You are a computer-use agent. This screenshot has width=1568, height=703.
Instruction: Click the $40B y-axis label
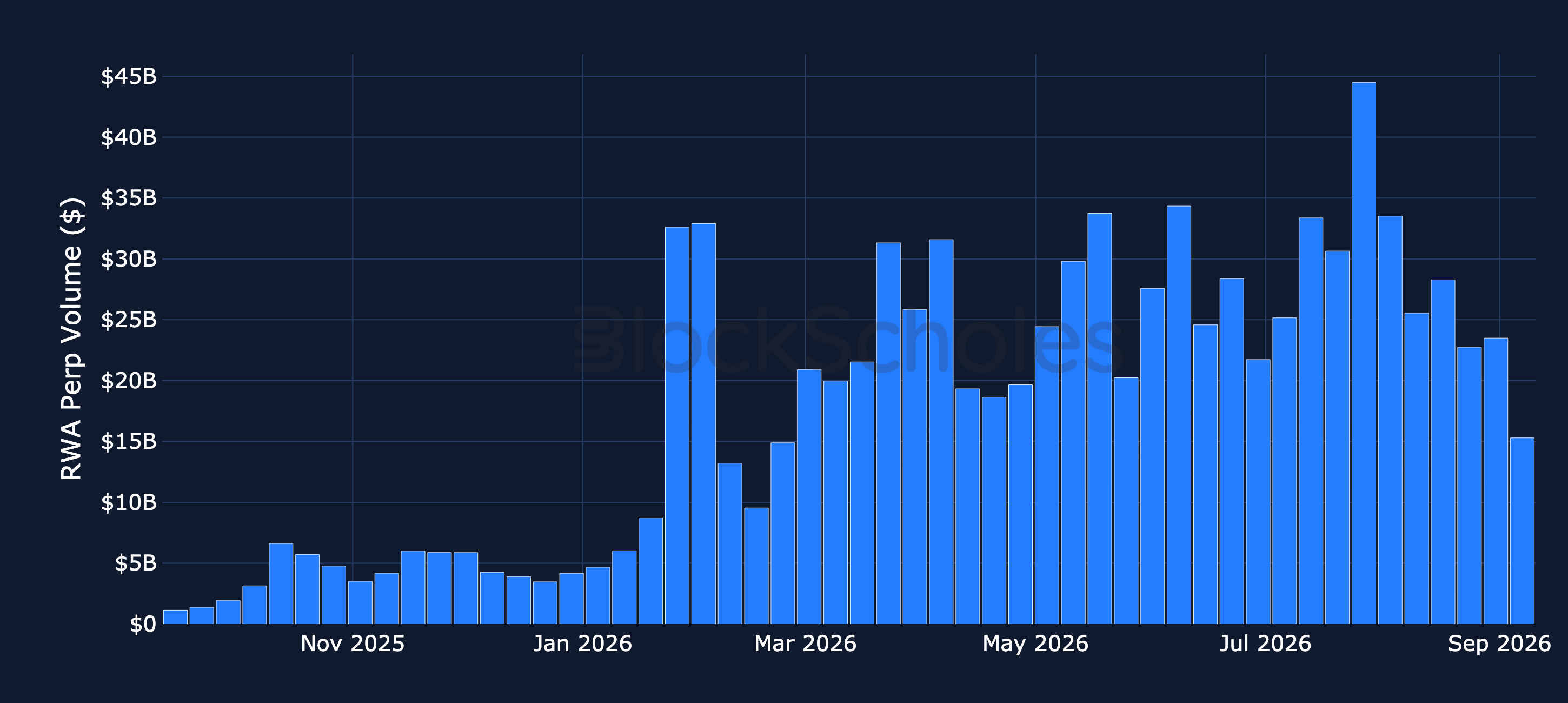(129, 137)
